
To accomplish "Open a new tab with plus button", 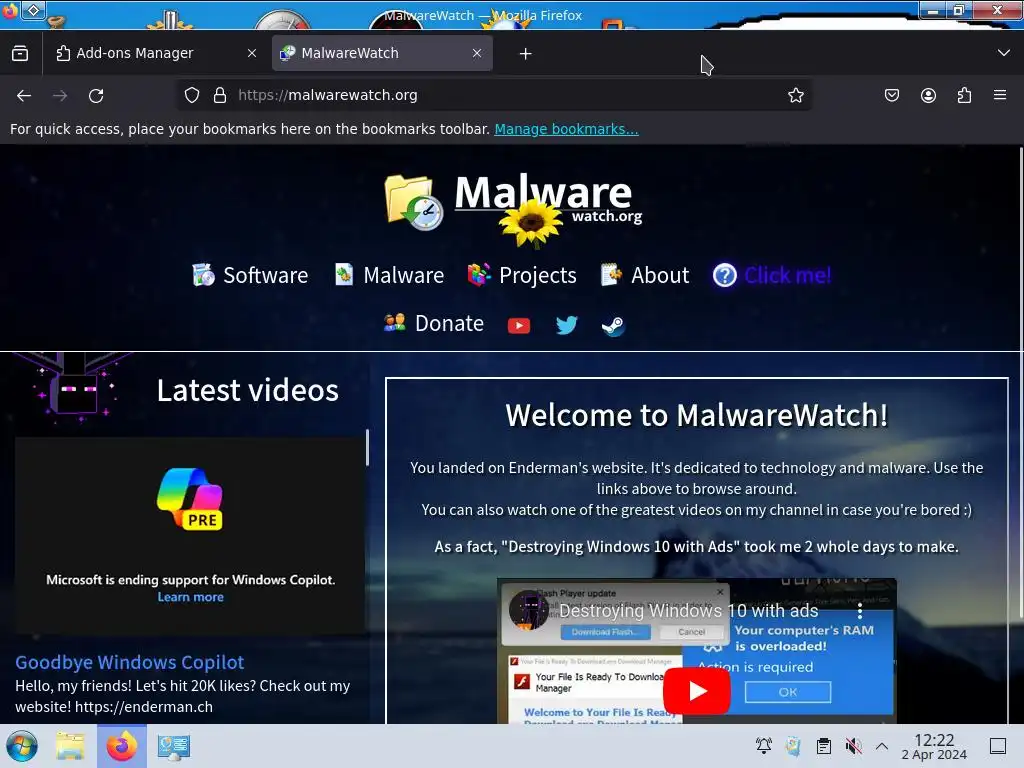I will tap(525, 54).
